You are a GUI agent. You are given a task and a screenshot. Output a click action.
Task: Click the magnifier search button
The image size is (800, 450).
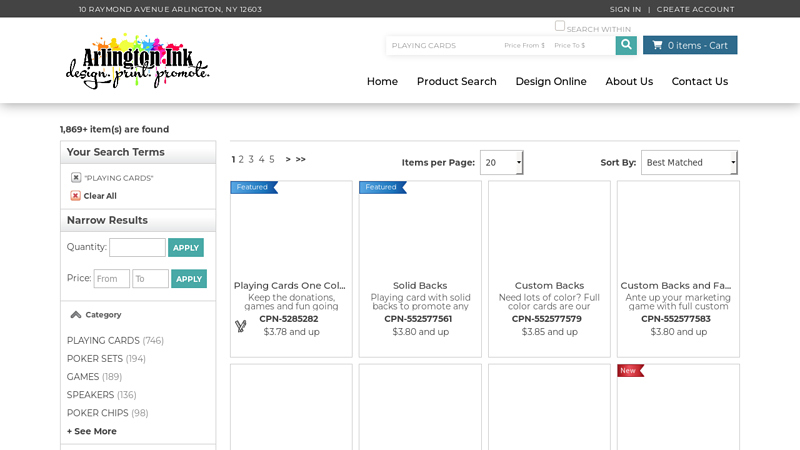click(x=626, y=45)
